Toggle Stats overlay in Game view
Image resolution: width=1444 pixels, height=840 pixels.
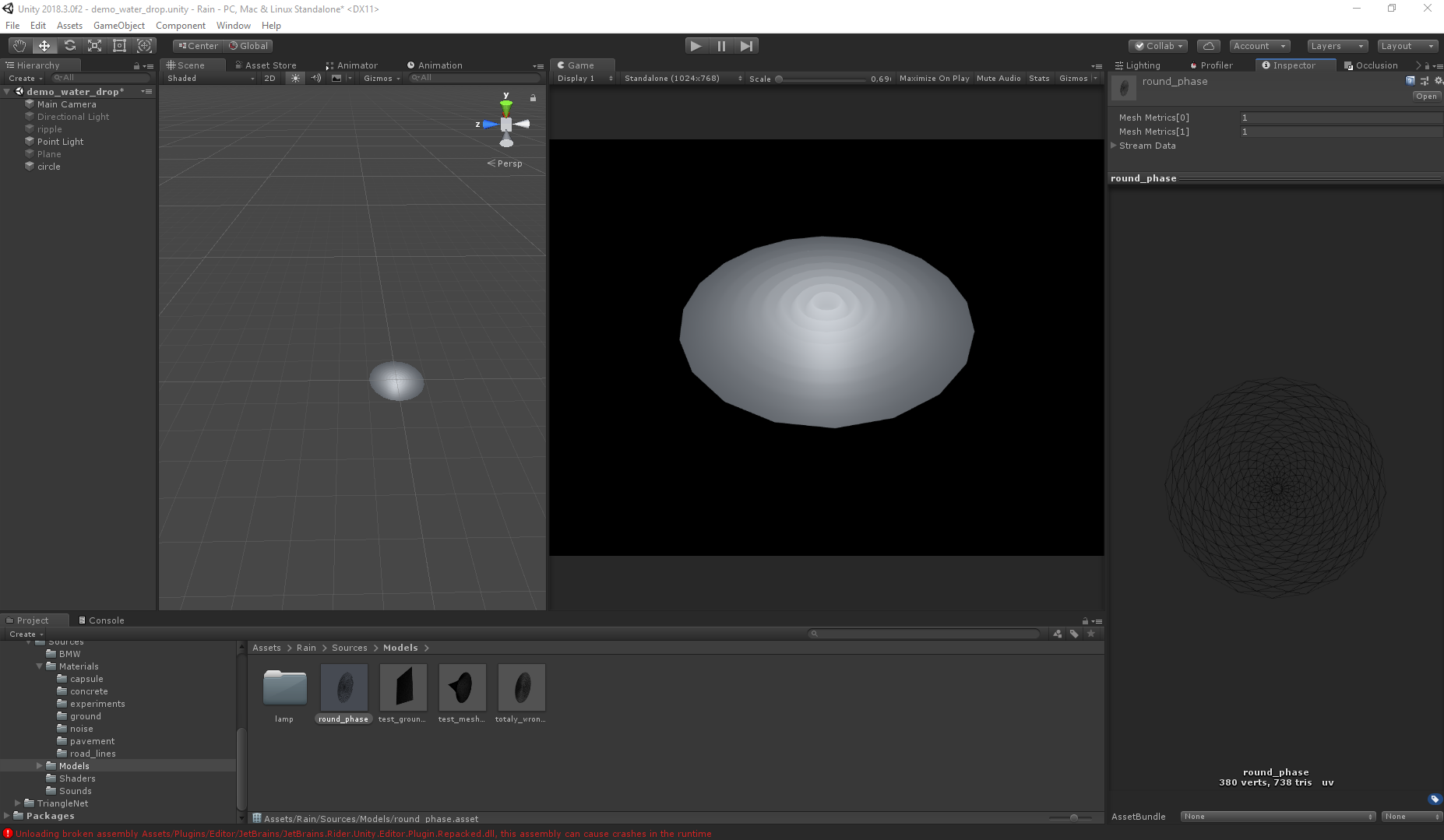1039,78
